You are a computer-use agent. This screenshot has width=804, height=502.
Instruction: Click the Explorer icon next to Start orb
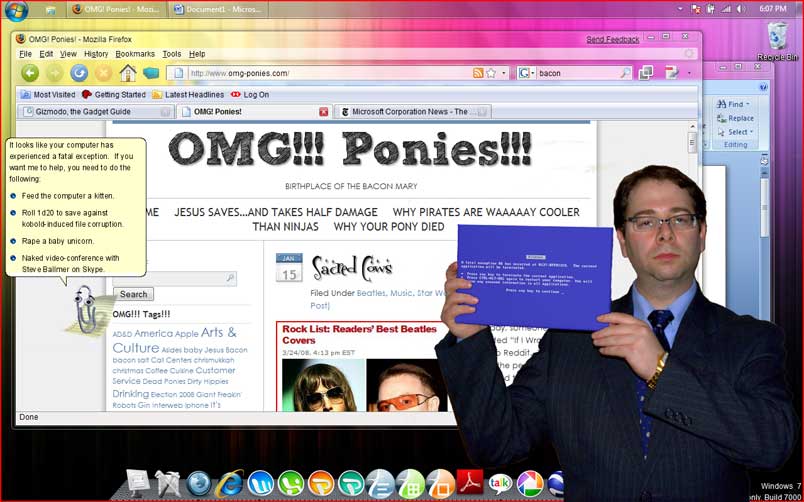click(50, 10)
